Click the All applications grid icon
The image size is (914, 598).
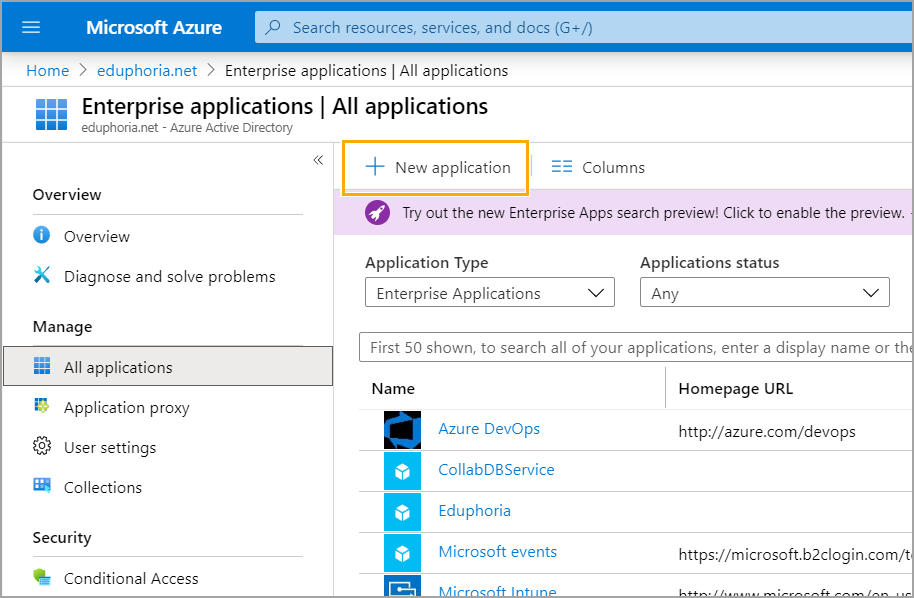(x=42, y=365)
